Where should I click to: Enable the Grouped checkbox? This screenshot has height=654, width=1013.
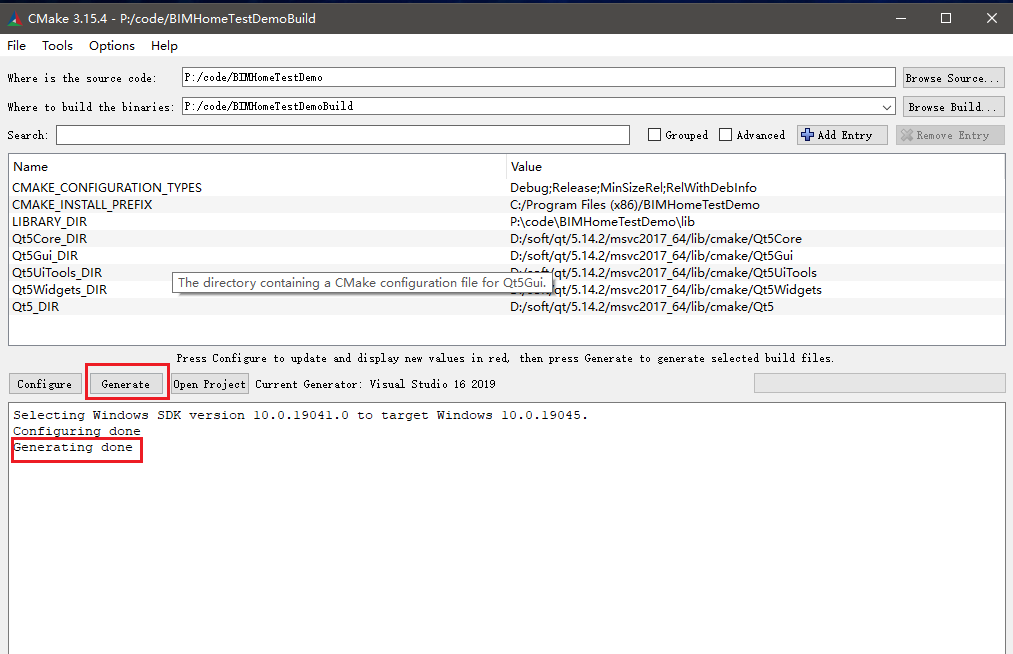pyautogui.click(x=655, y=135)
